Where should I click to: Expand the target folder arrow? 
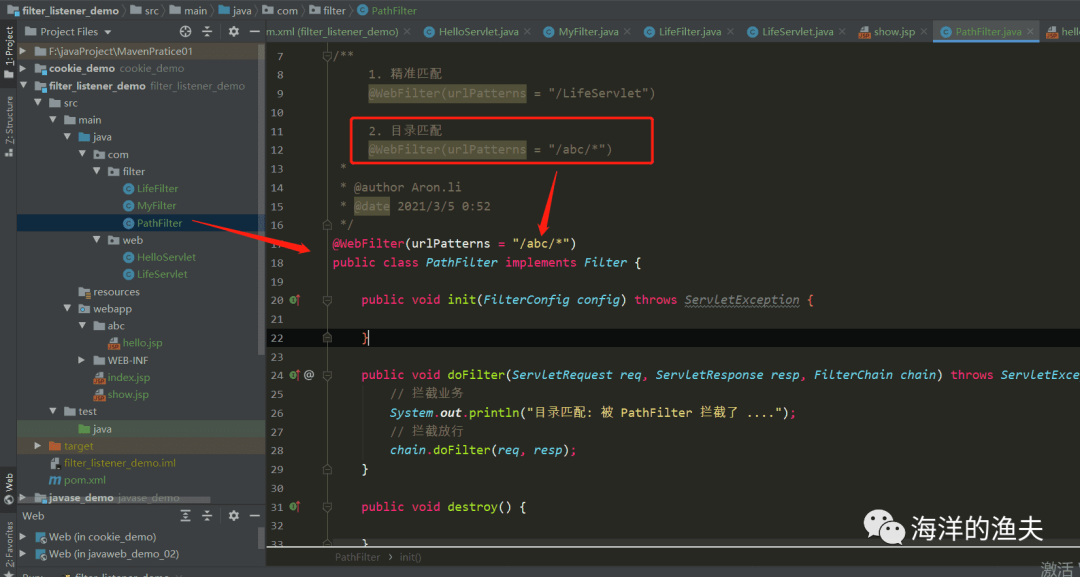pyautogui.click(x=38, y=445)
